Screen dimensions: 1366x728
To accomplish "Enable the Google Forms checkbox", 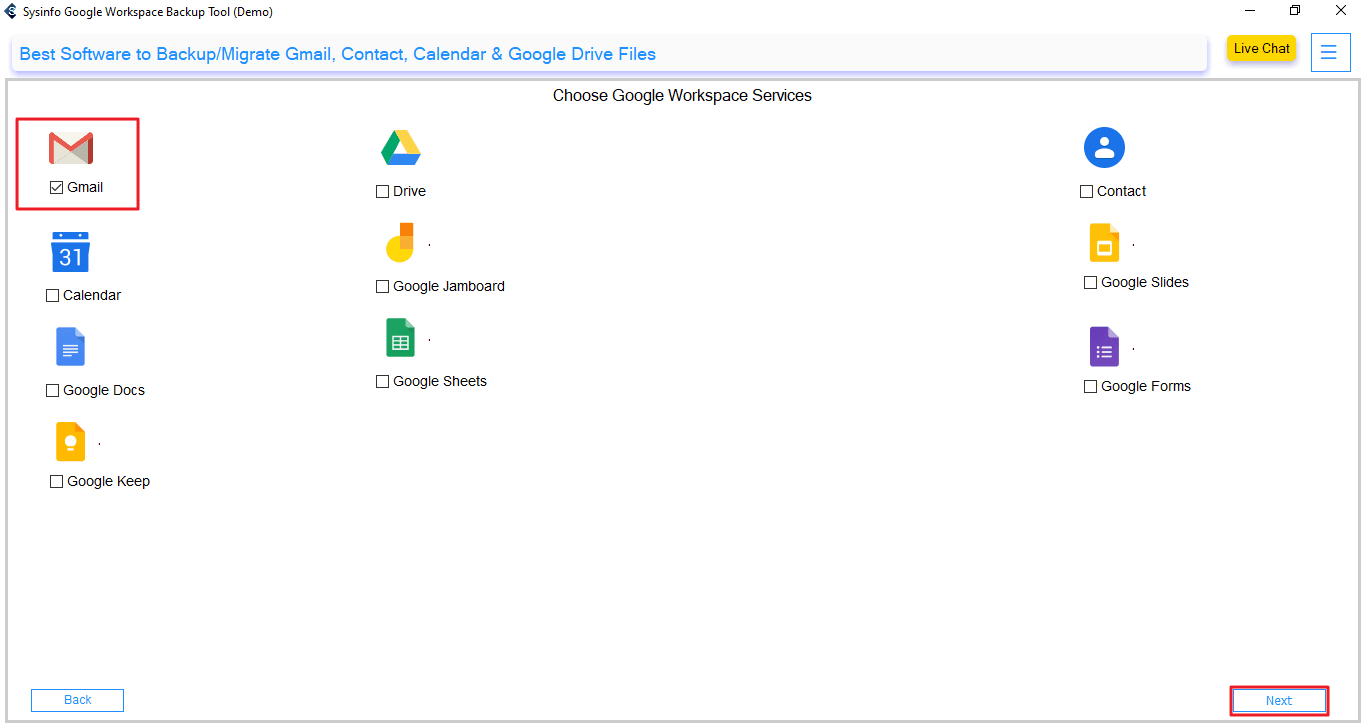I will pyautogui.click(x=1091, y=387).
